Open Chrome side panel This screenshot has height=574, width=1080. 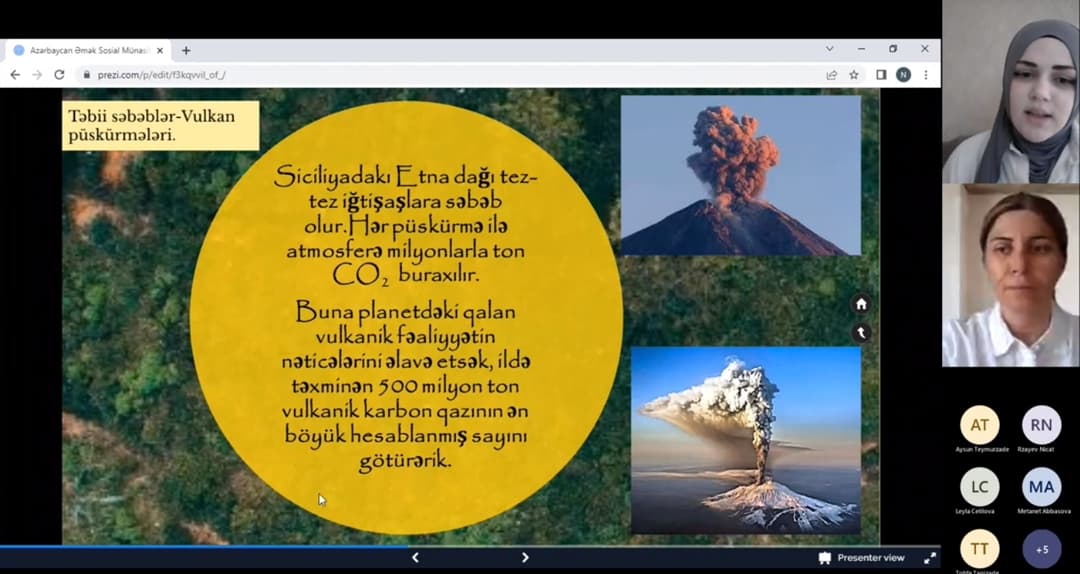[881, 74]
